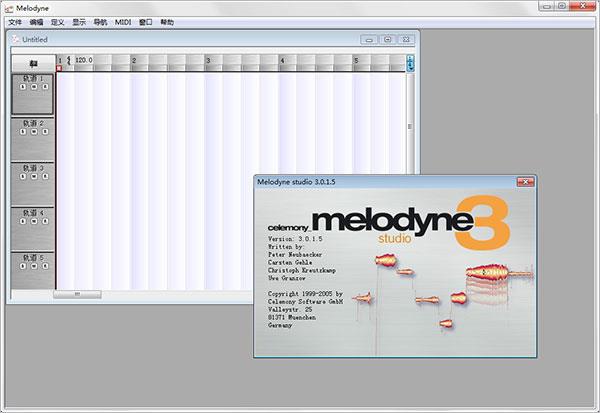
Task: Arm record on 轨道 3
Action: (45, 176)
